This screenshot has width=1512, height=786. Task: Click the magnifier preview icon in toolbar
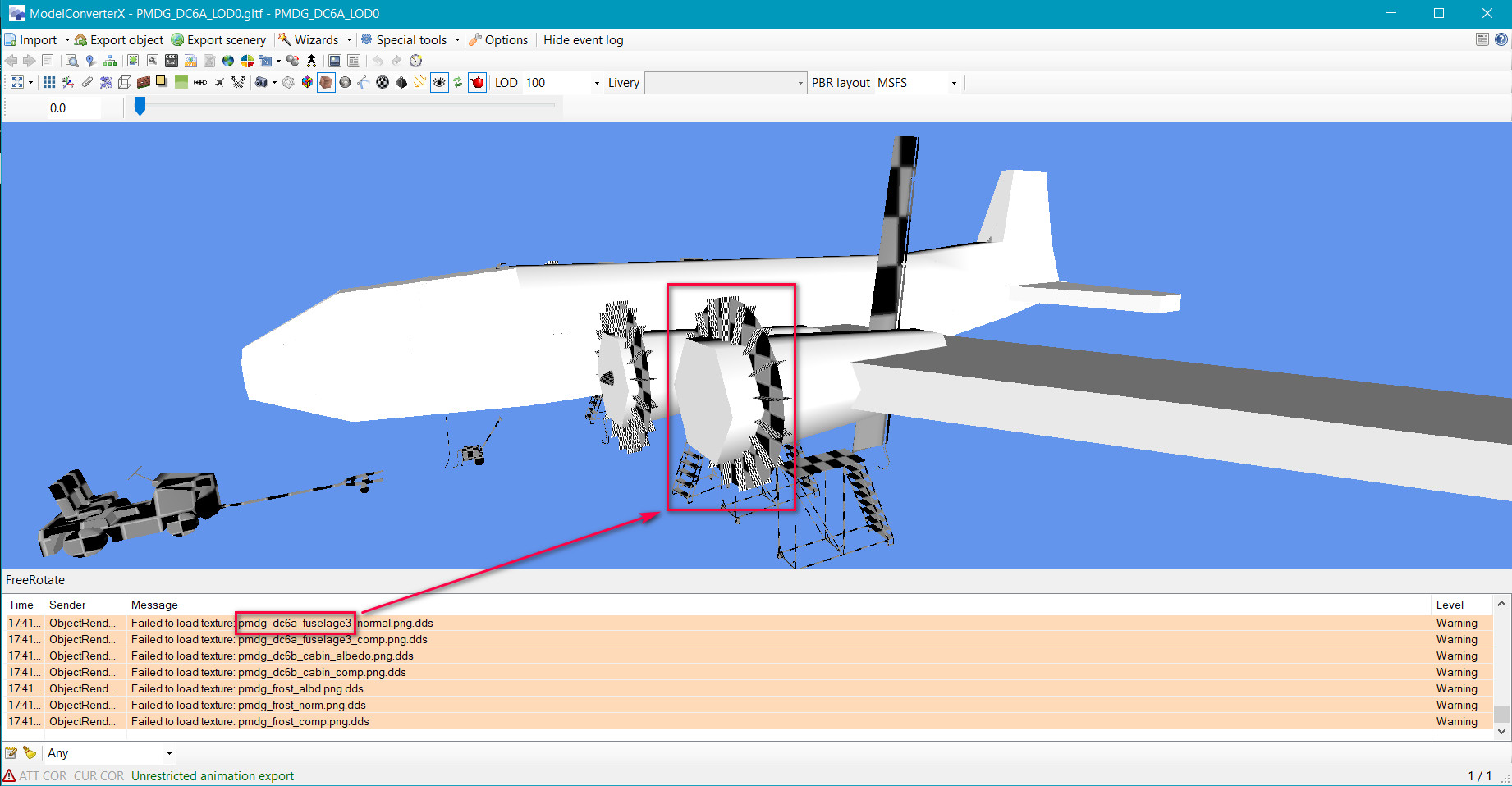[x=71, y=61]
